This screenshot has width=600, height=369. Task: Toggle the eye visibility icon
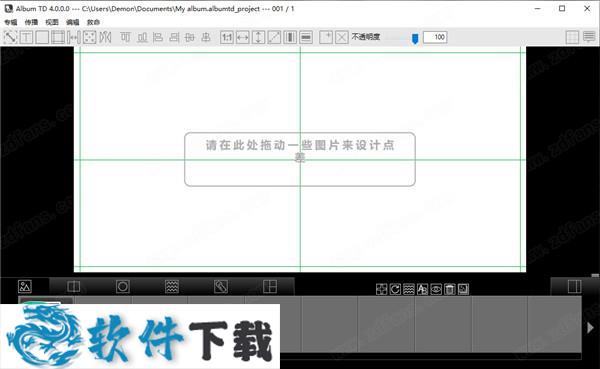[x=436, y=289]
